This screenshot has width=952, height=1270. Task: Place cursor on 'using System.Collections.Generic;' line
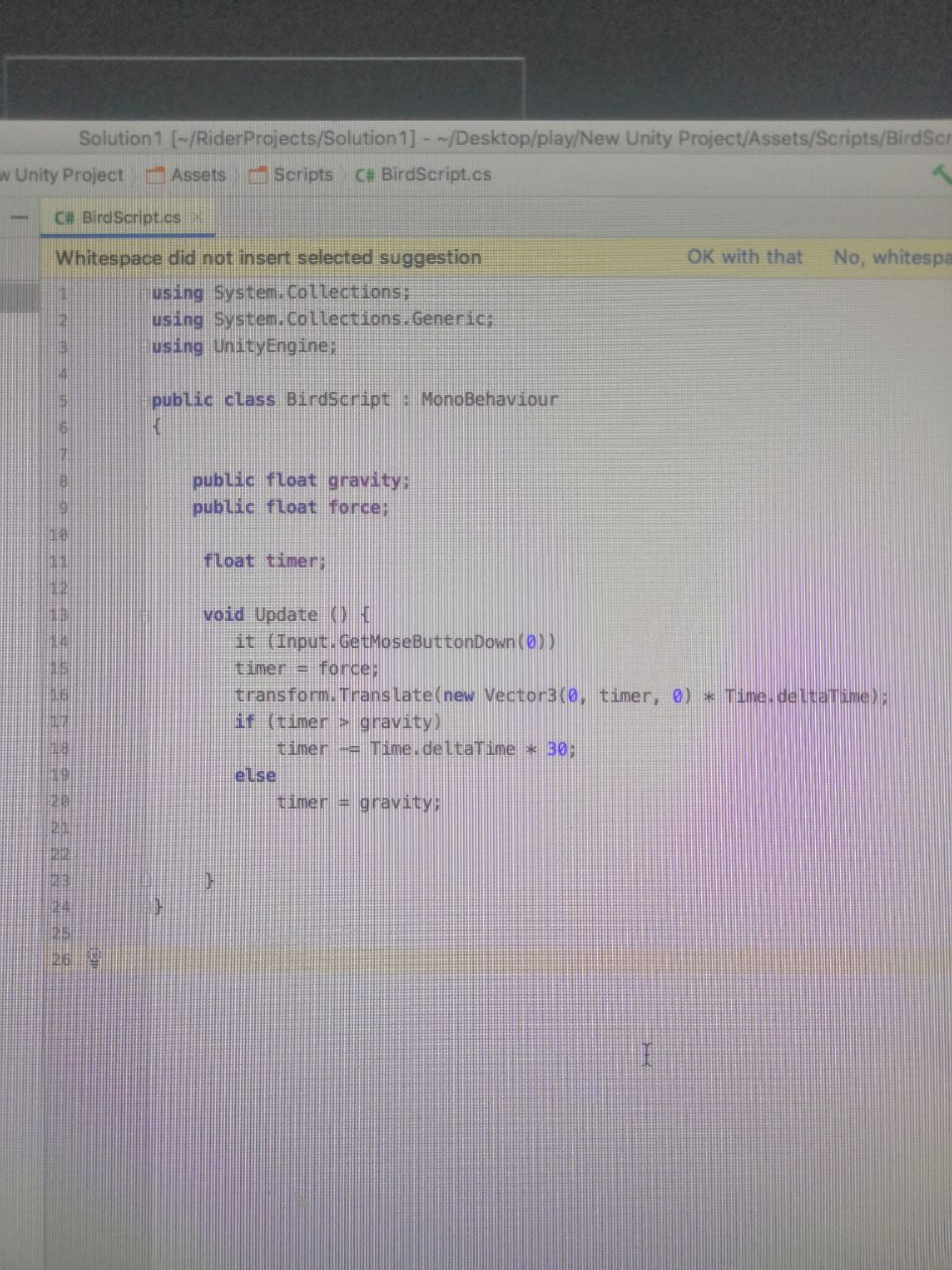click(322, 318)
